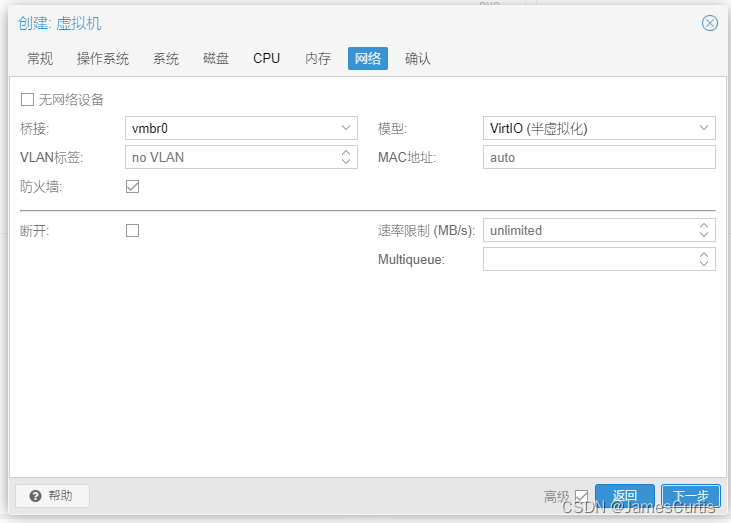Jump to the 确认 tab
The image size is (731, 523).
[418, 59]
